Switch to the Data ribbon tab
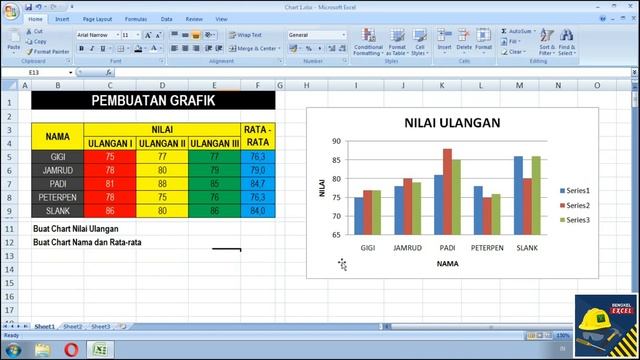Image resolution: width=640 pixels, height=360 pixels. tap(166, 19)
